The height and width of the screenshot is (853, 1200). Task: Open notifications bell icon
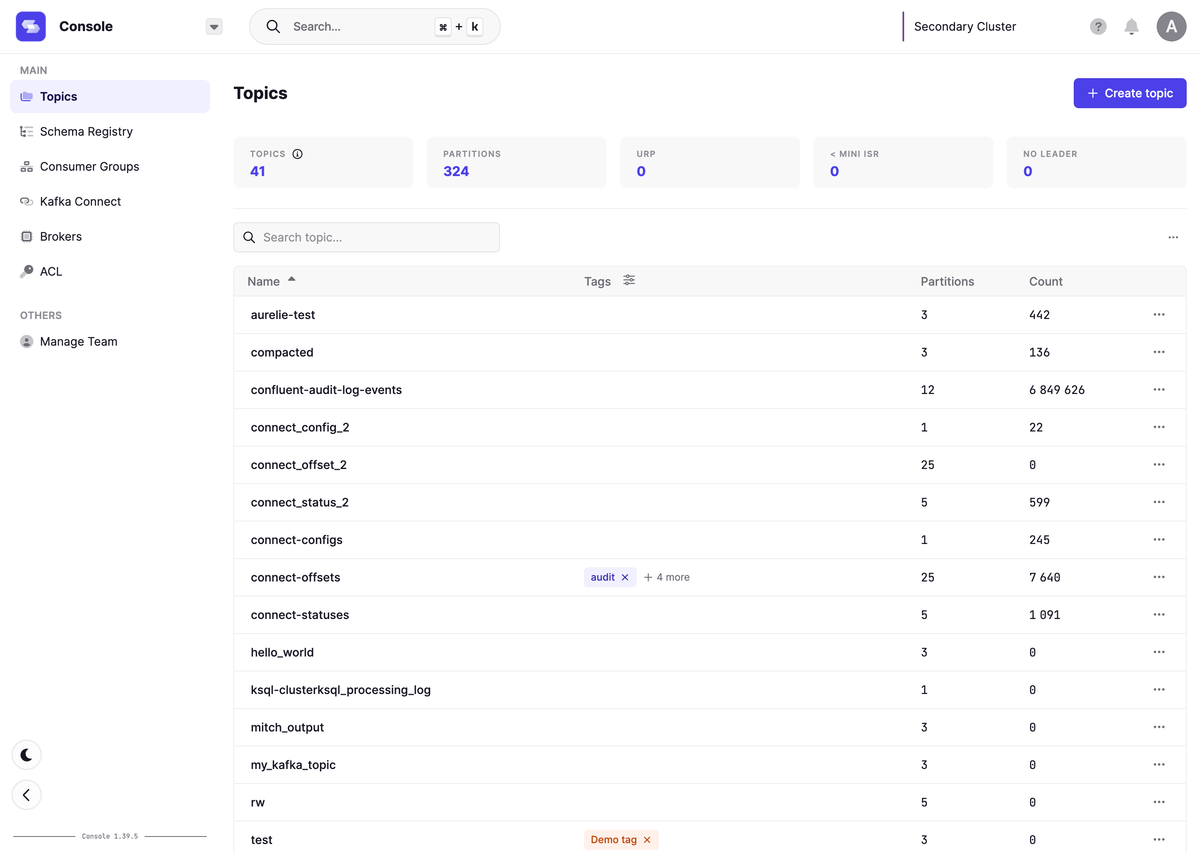tap(1131, 27)
